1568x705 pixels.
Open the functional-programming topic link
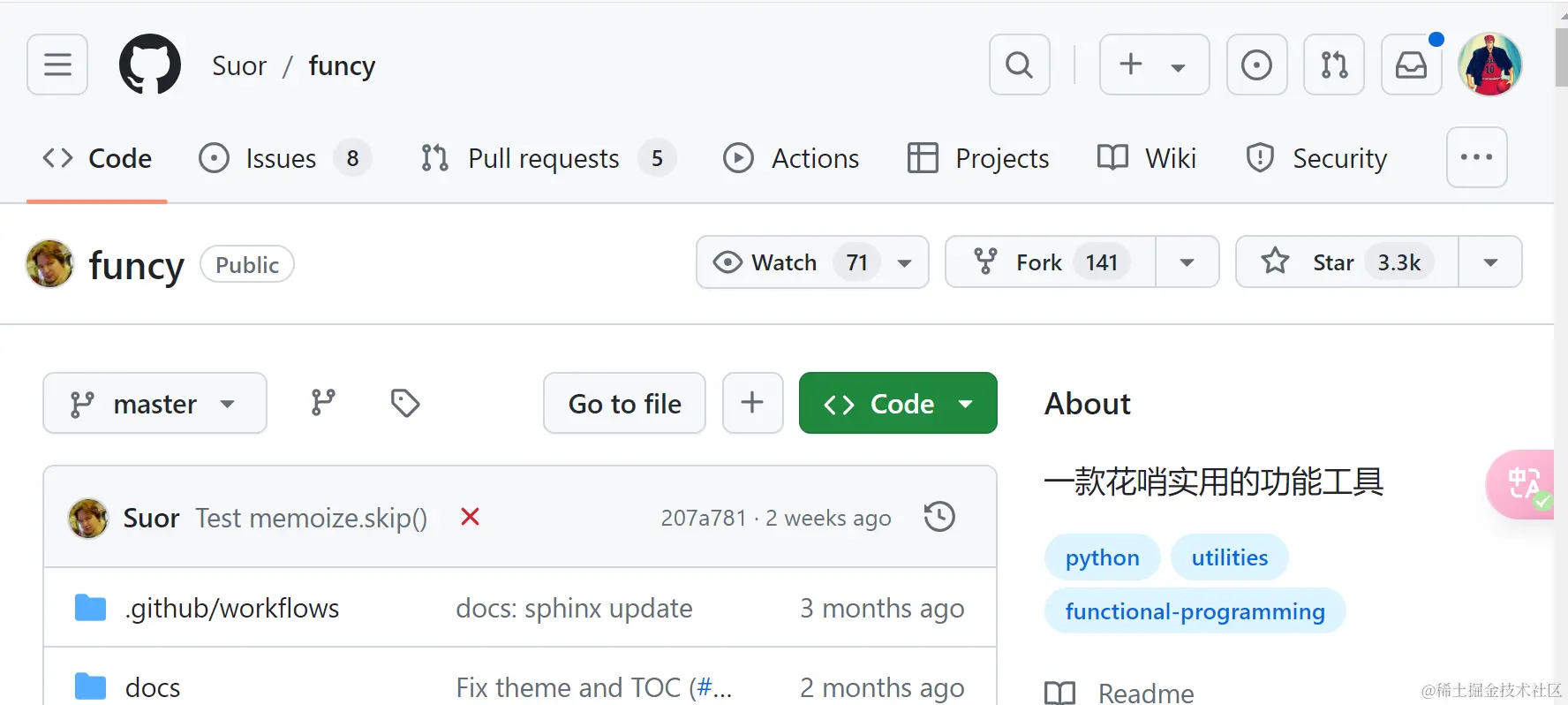coord(1195,611)
